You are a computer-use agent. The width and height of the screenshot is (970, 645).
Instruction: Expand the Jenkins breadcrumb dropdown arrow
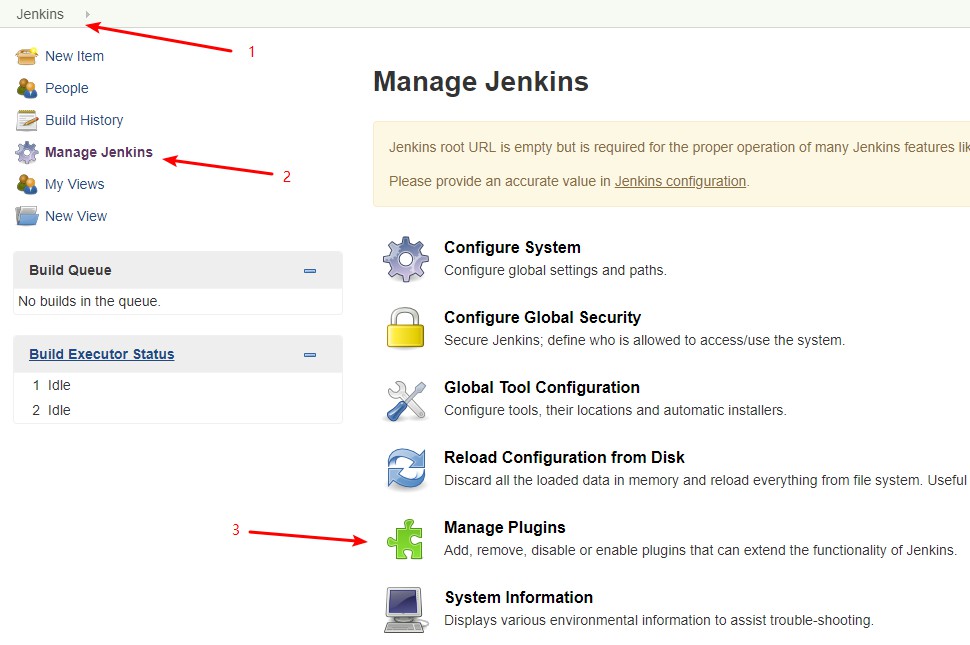88,14
